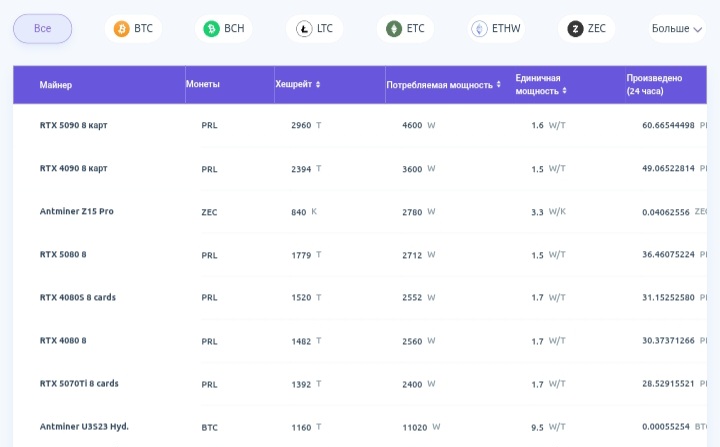Click hashrate value 1520
The width and height of the screenshot is (720, 447).
[x=301, y=298]
